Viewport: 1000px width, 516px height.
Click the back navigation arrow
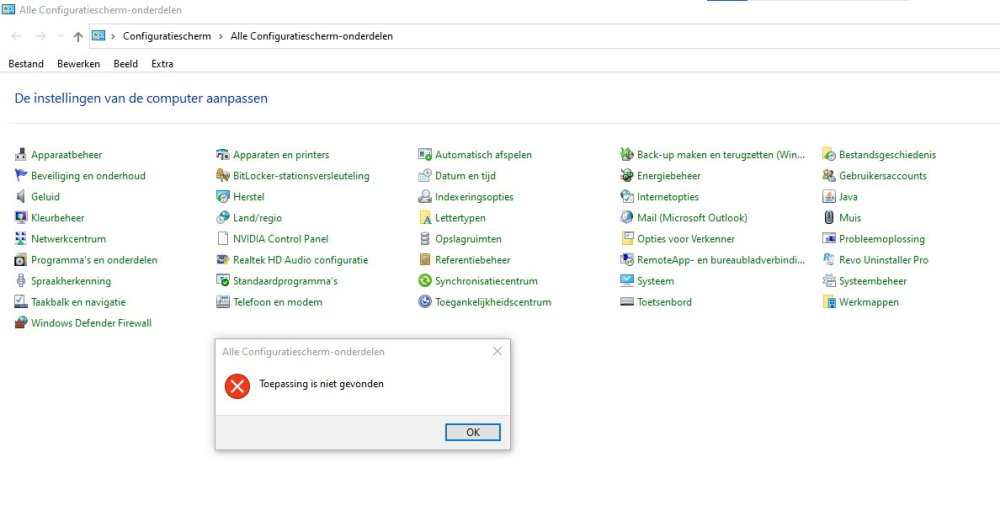pos(17,36)
